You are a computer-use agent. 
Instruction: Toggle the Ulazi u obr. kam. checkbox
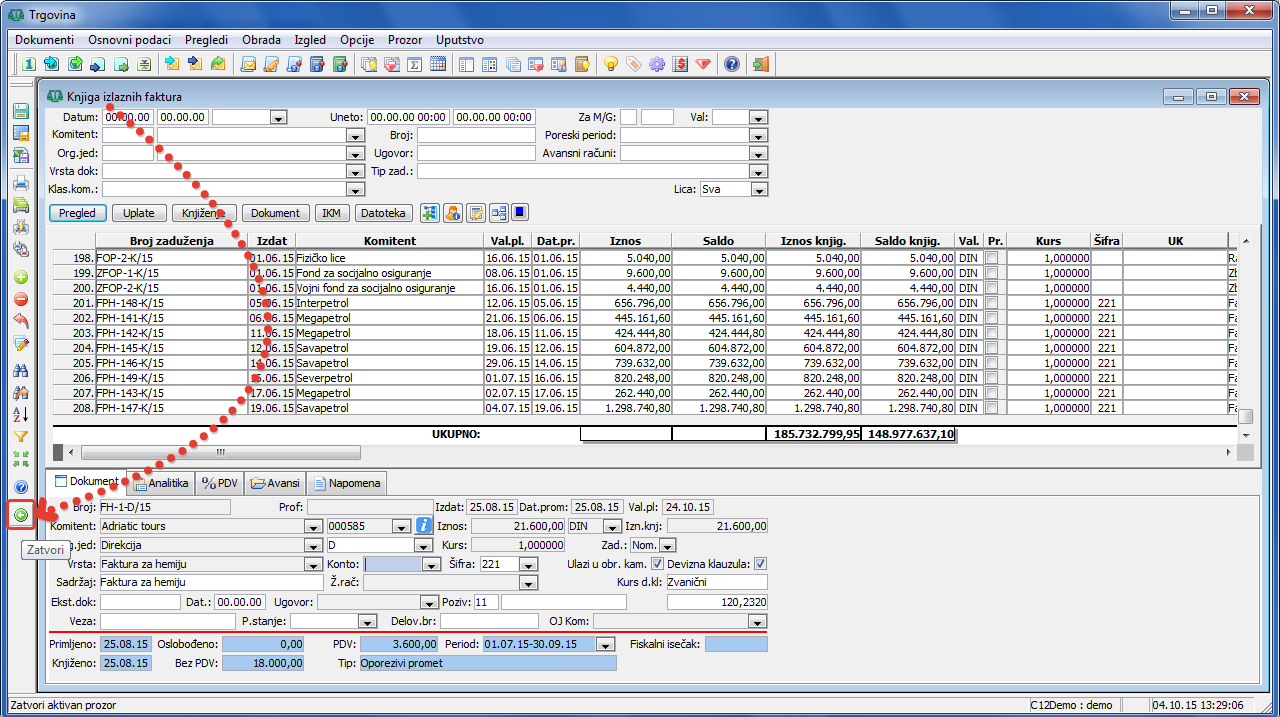click(657, 564)
